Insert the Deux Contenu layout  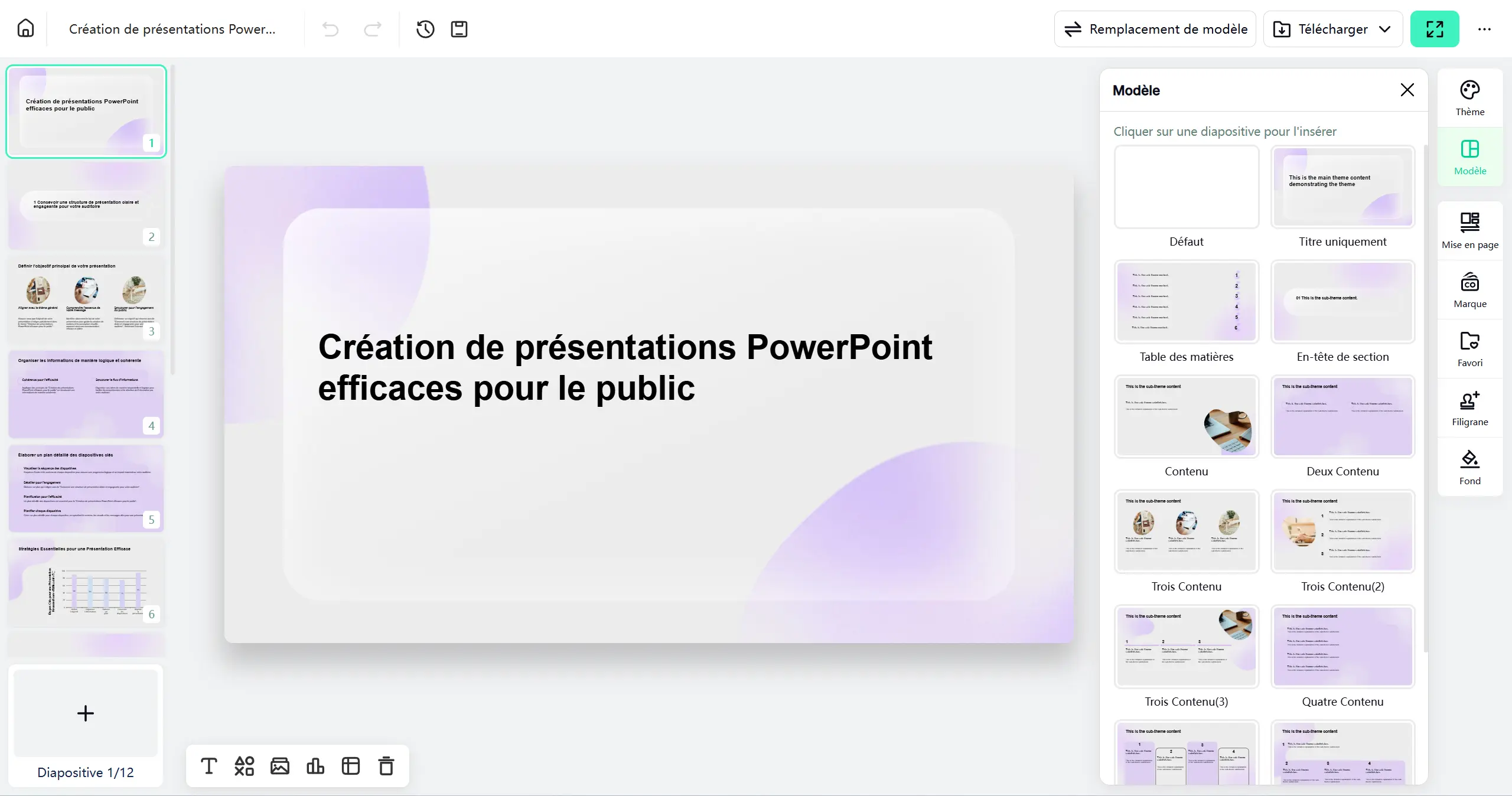coord(1342,416)
